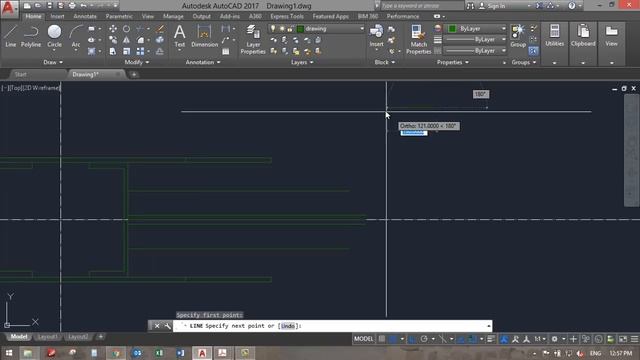640x360 pixels.
Task: Expand the Modify panel
Action: [x=137, y=62]
